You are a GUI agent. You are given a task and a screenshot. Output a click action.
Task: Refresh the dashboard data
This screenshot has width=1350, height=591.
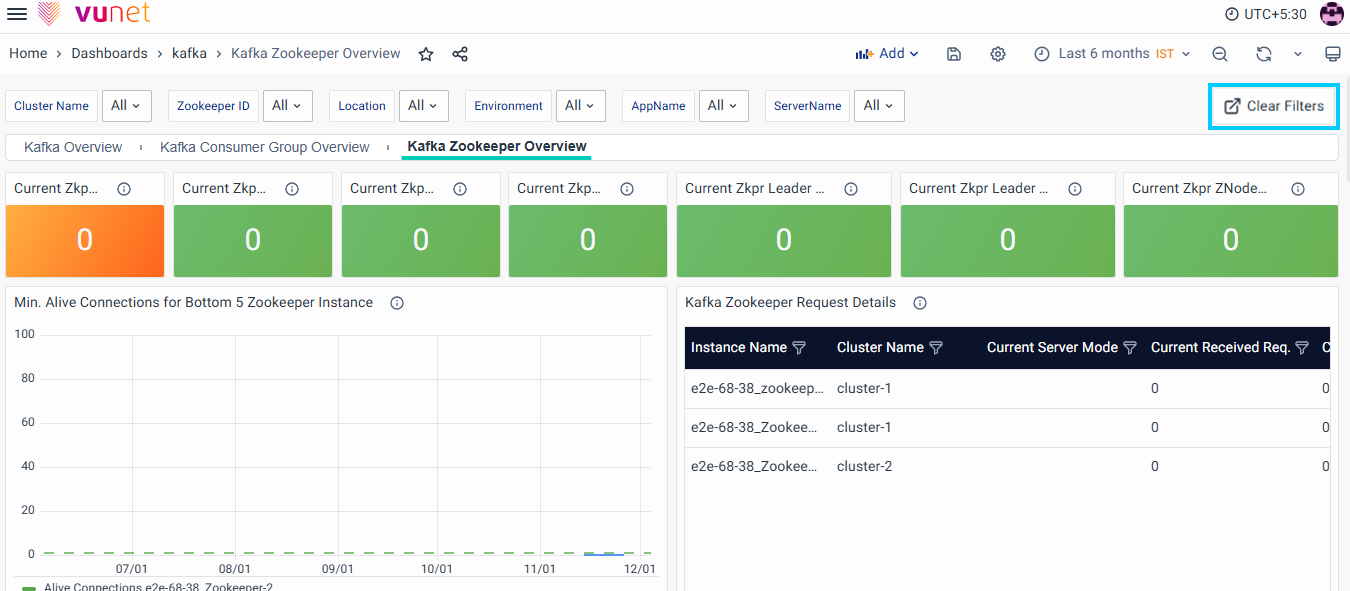pos(1264,54)
